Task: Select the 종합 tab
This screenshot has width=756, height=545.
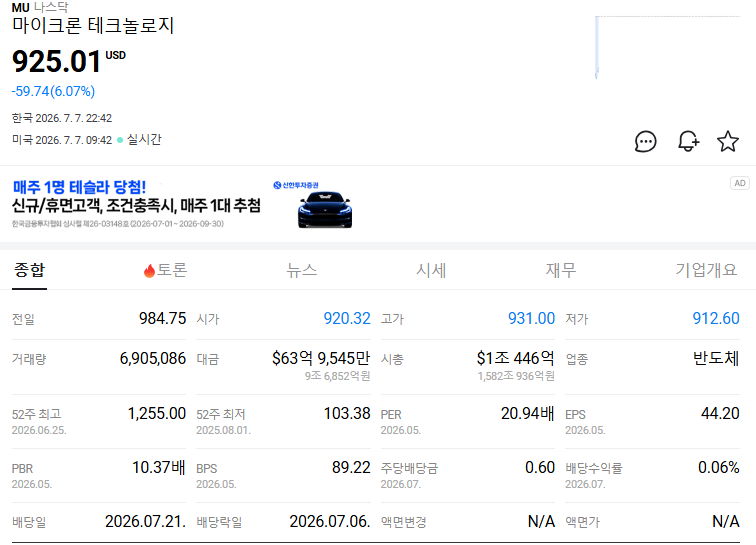Action: (x=29, y=270)
